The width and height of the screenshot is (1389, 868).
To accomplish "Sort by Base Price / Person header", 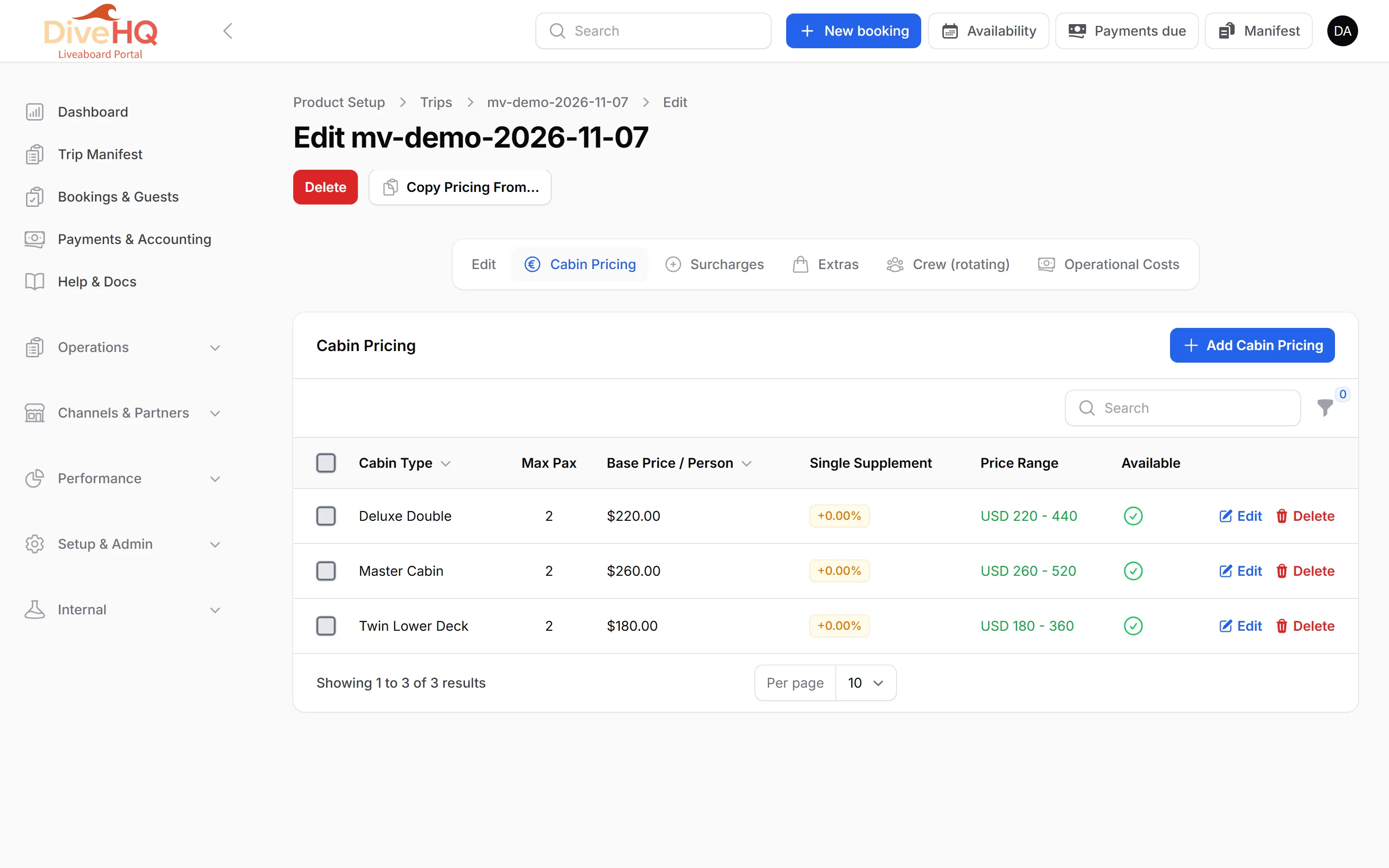I will click(679, 463).
